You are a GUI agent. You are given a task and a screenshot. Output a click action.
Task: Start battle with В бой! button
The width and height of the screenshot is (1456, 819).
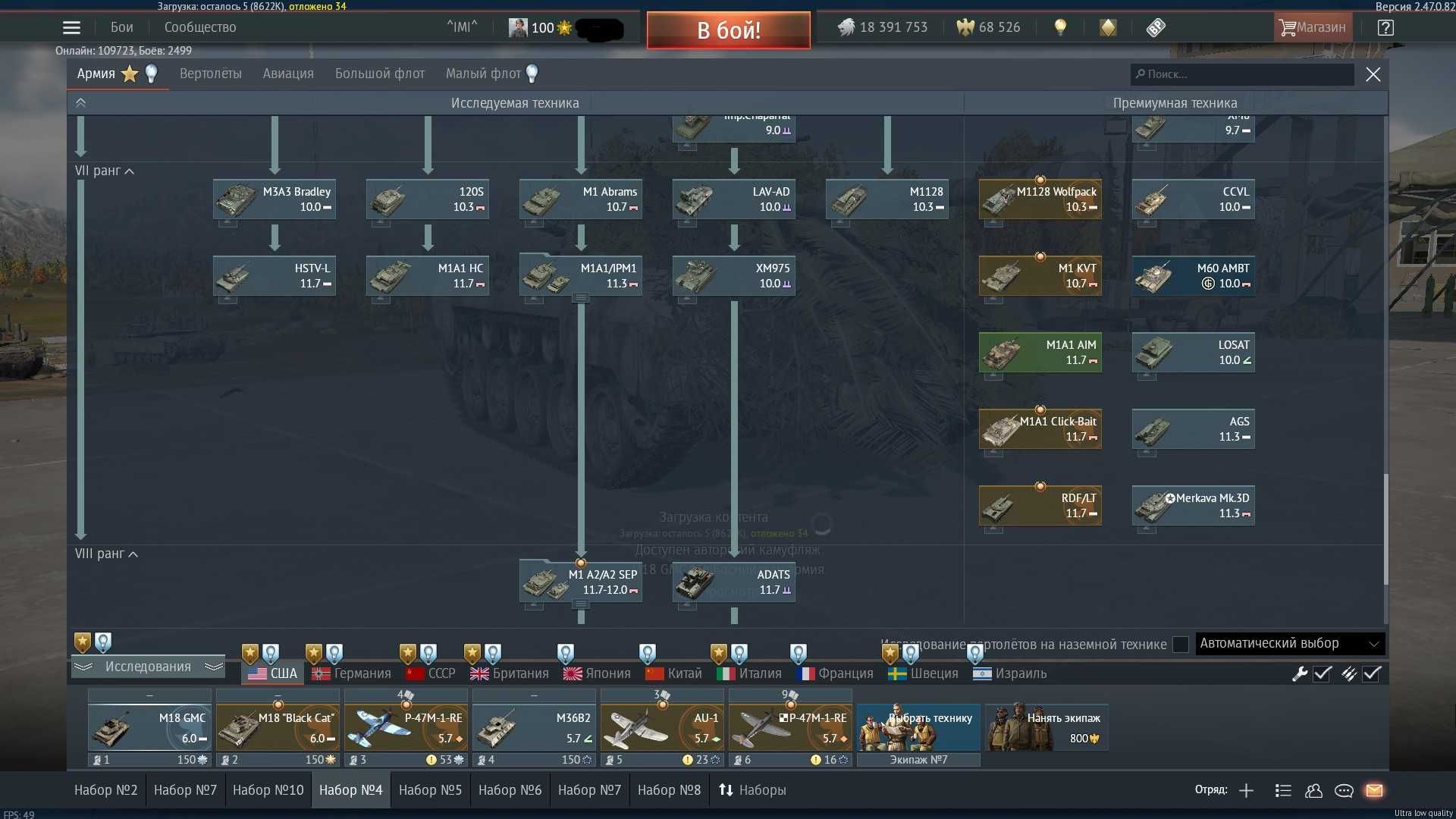[729, 30]
